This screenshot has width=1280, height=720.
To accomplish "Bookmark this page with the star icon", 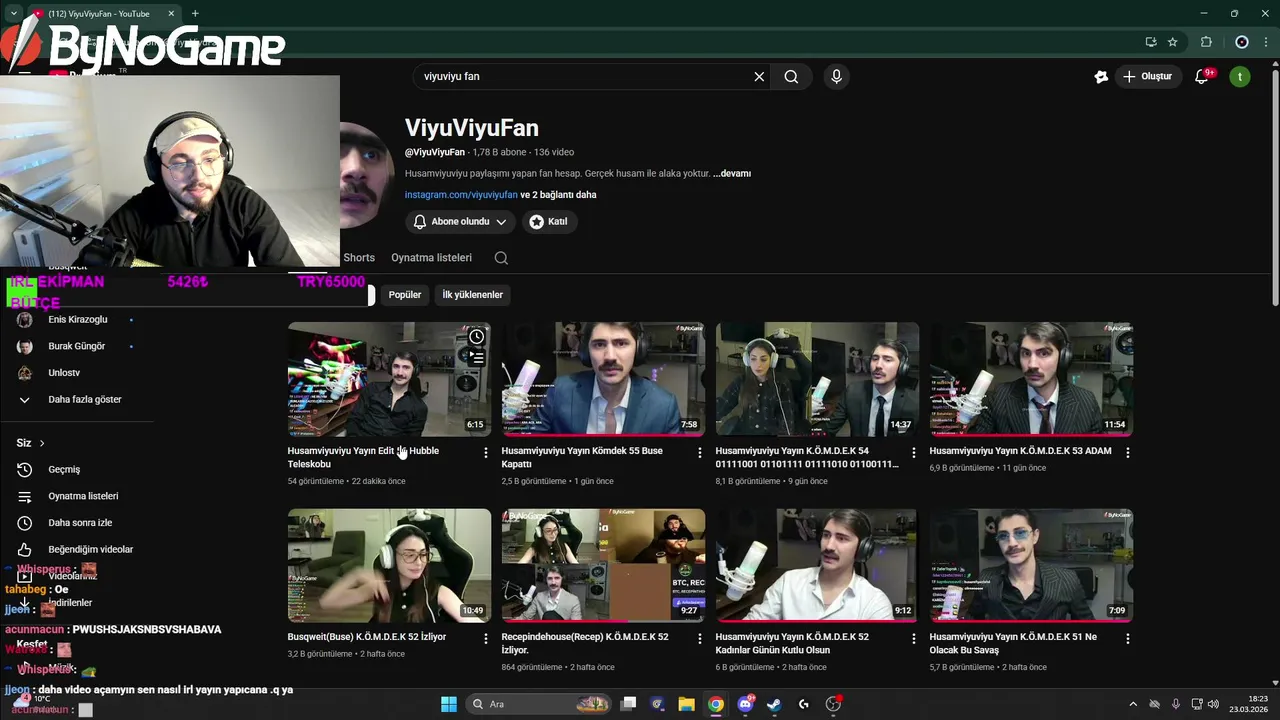I will point(1173,42).
